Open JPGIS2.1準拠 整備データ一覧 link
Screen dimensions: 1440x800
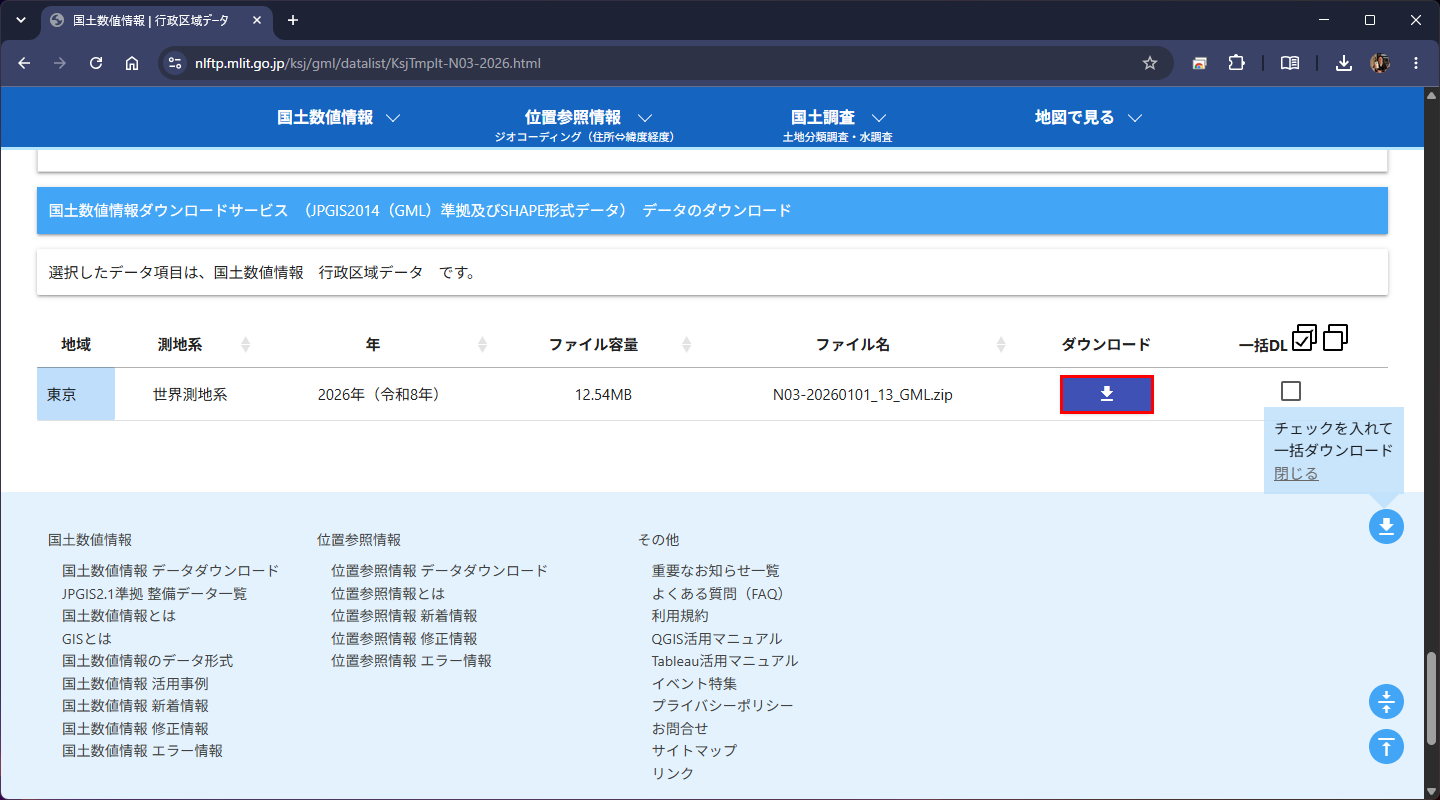pos(154,593)
